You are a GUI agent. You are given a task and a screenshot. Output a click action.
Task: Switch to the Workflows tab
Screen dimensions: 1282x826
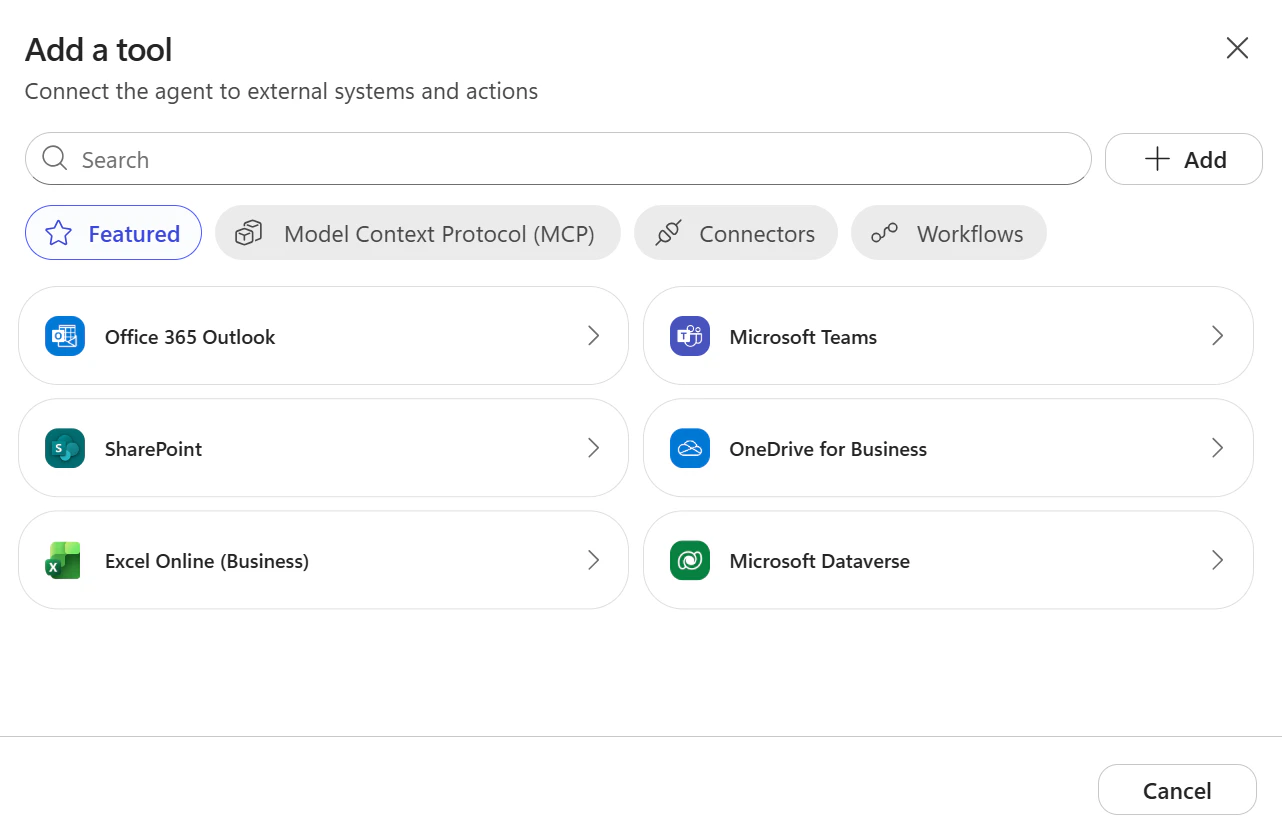pos(949,233)
